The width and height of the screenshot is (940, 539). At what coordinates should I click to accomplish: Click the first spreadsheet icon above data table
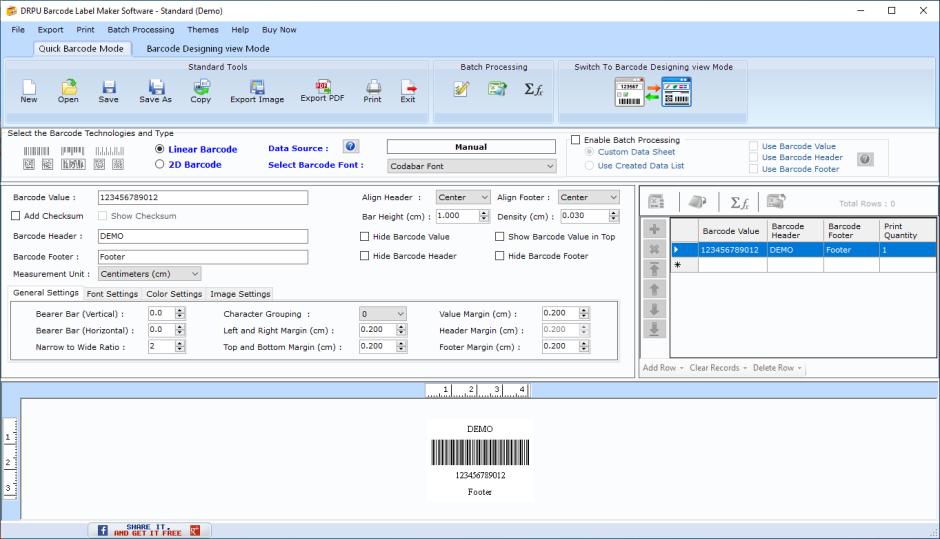[656, 202]
